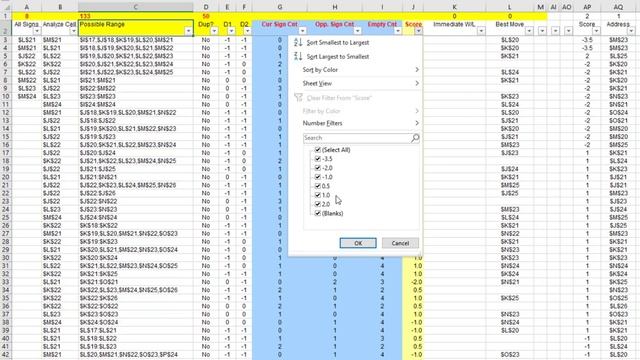Open the D2 column filter dropdown
Screen dimensions: 640x360
(247, 31)
